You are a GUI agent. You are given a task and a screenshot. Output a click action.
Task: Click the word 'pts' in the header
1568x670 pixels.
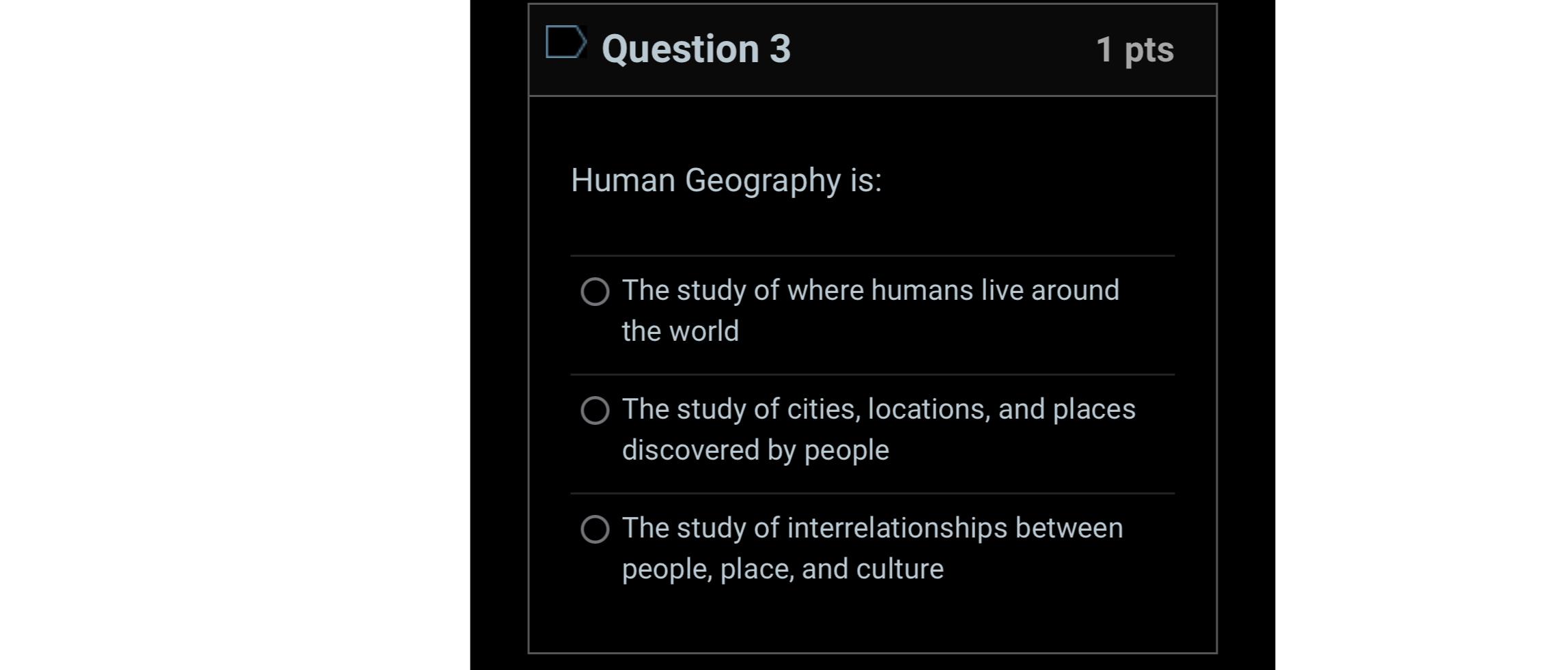[x=1149, y=51]
